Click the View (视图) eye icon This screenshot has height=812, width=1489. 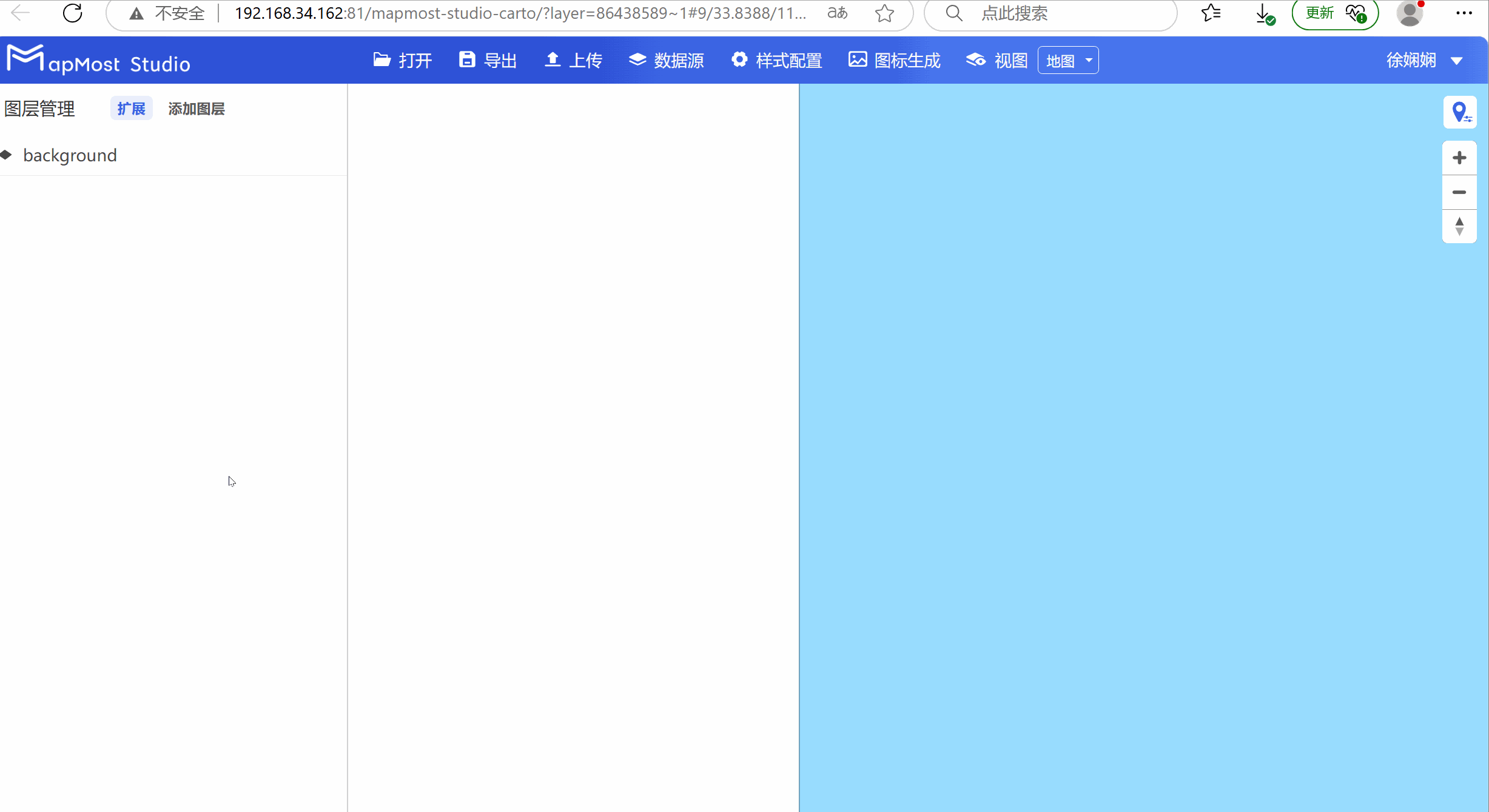point(976,59)
